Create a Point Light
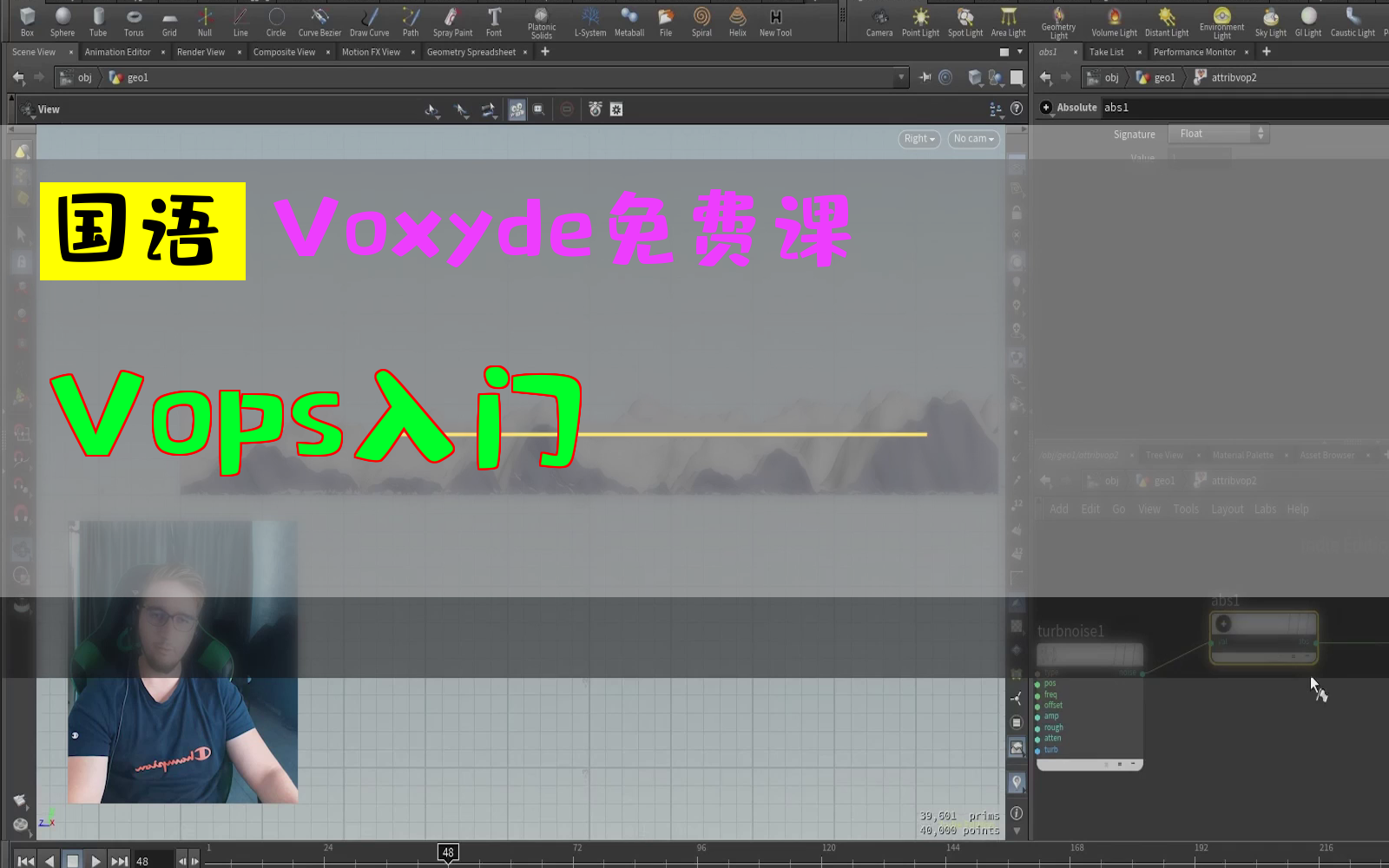 tap(920, 22)
